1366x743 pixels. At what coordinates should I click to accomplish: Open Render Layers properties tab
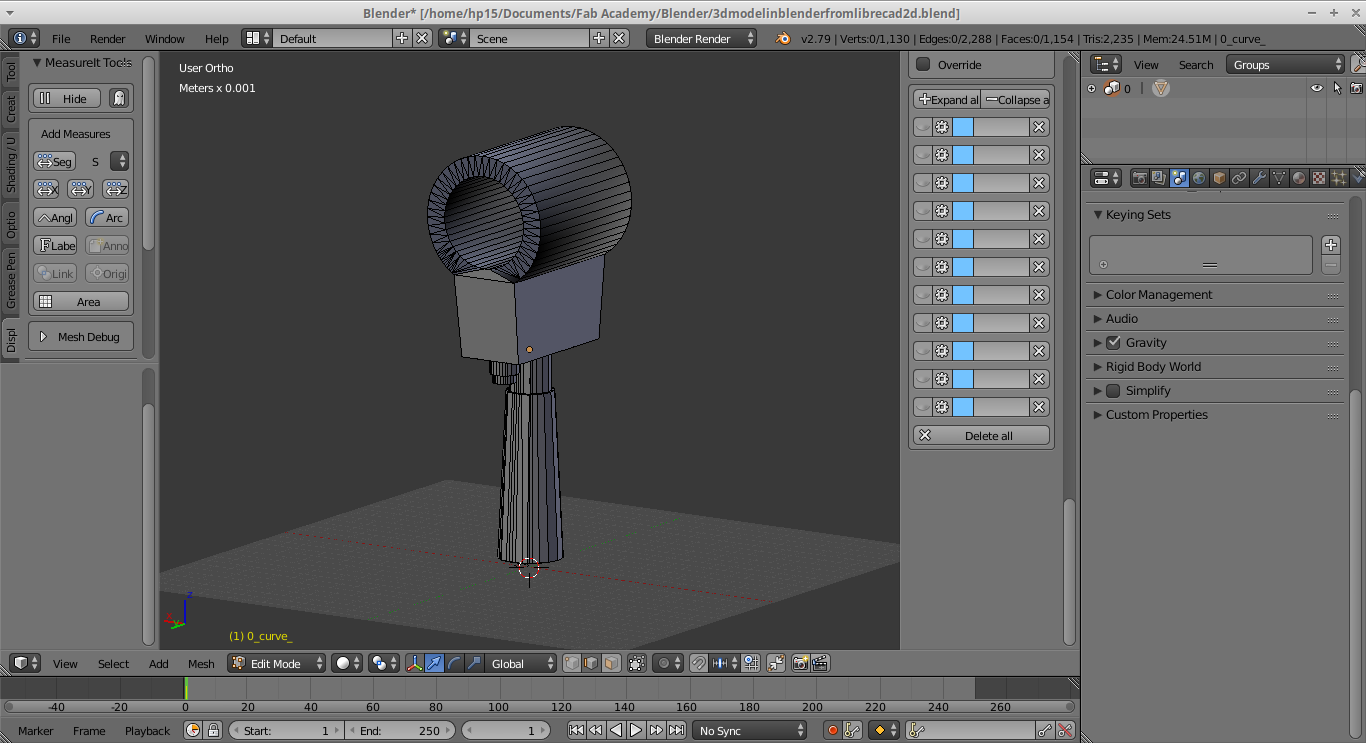tap(1159, 178)
